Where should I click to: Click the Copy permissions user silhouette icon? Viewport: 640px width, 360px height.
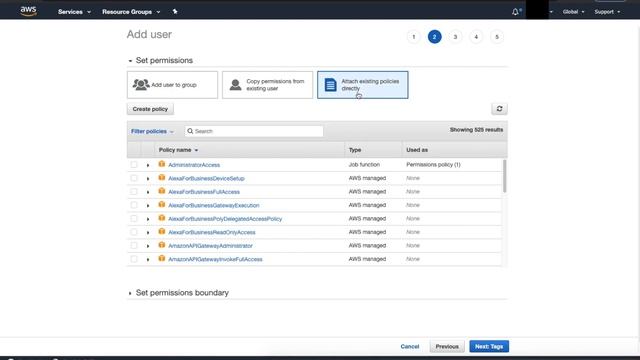(235, 84)
